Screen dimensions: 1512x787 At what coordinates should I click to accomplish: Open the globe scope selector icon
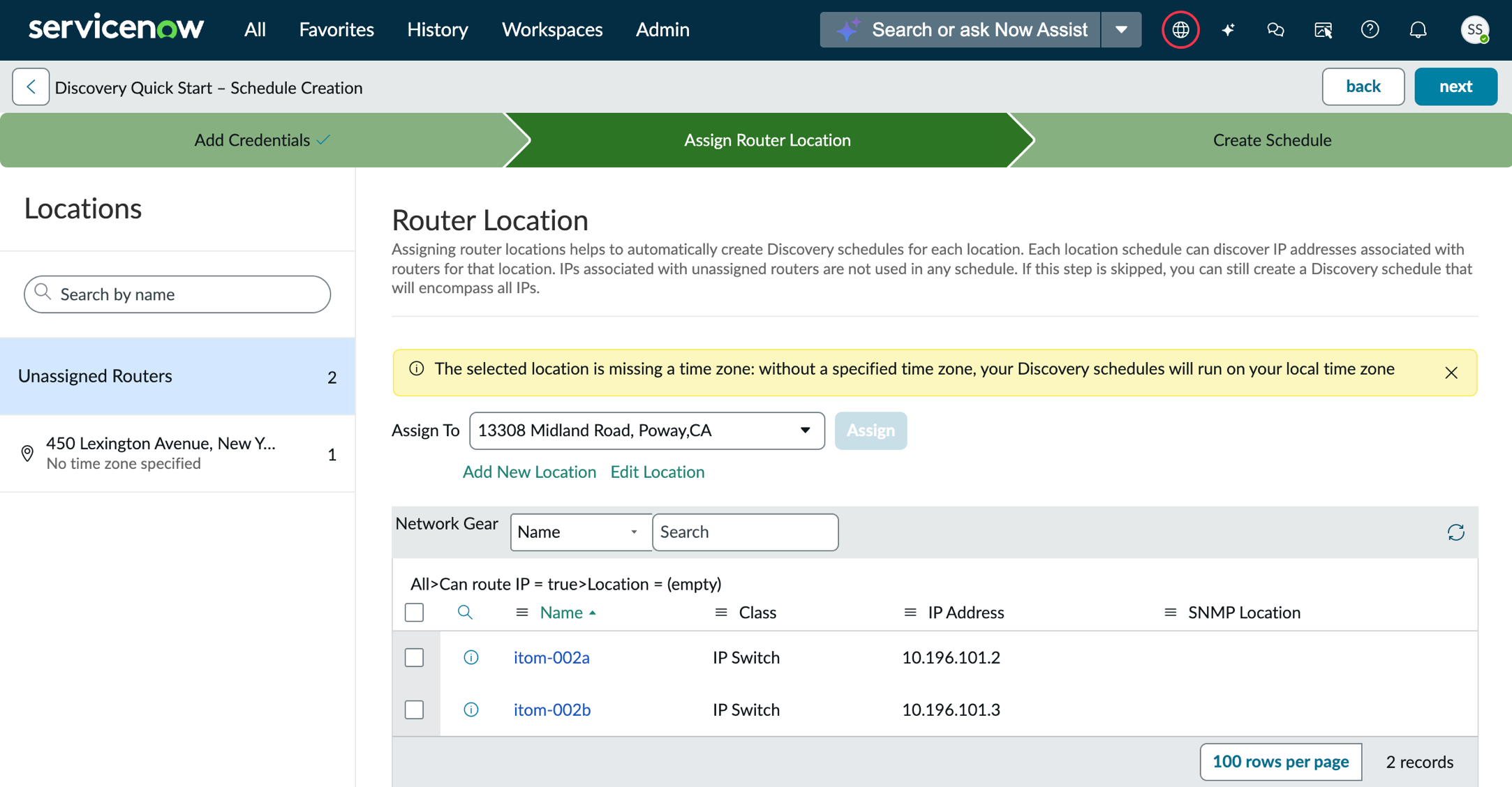coord(1180,30)
